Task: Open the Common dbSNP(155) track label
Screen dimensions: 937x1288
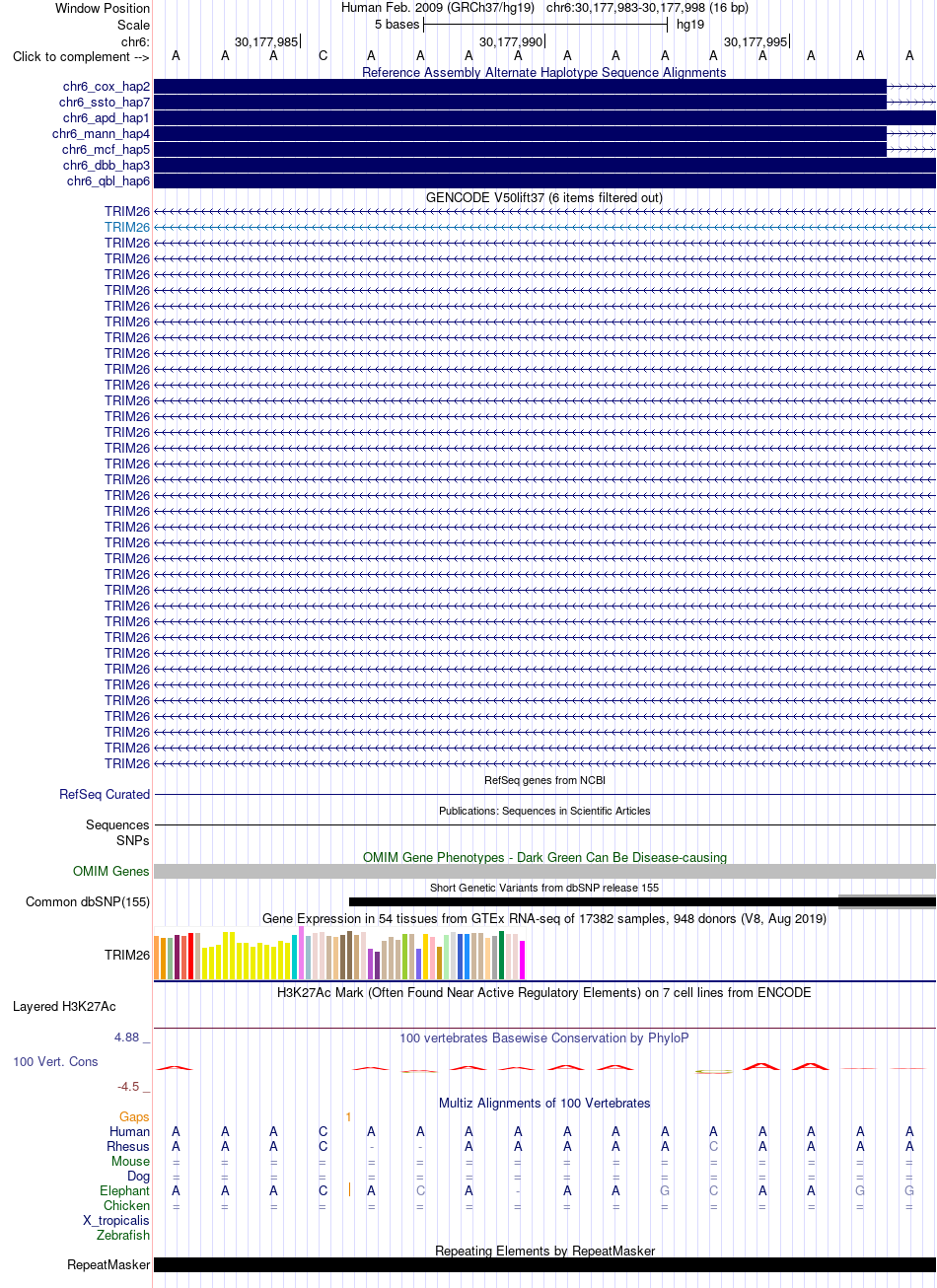Action: [x=88, y=901]
